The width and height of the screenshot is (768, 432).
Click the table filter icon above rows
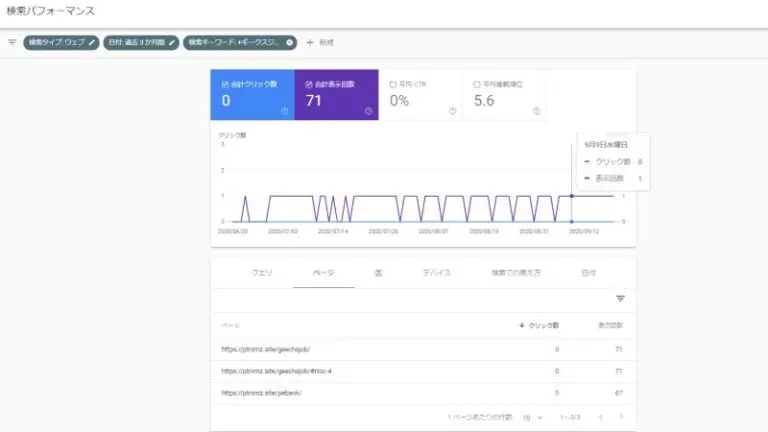click(620, 299)
